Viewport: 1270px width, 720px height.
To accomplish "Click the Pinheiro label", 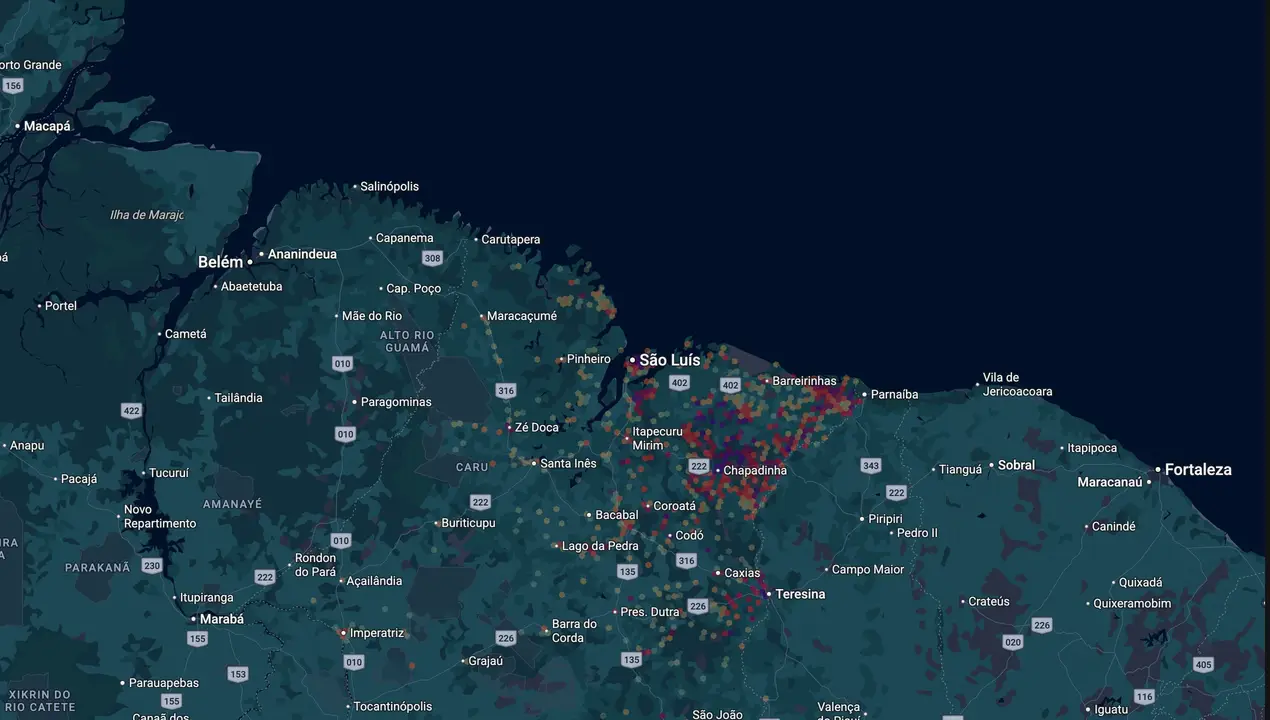I will pos(589,359).
